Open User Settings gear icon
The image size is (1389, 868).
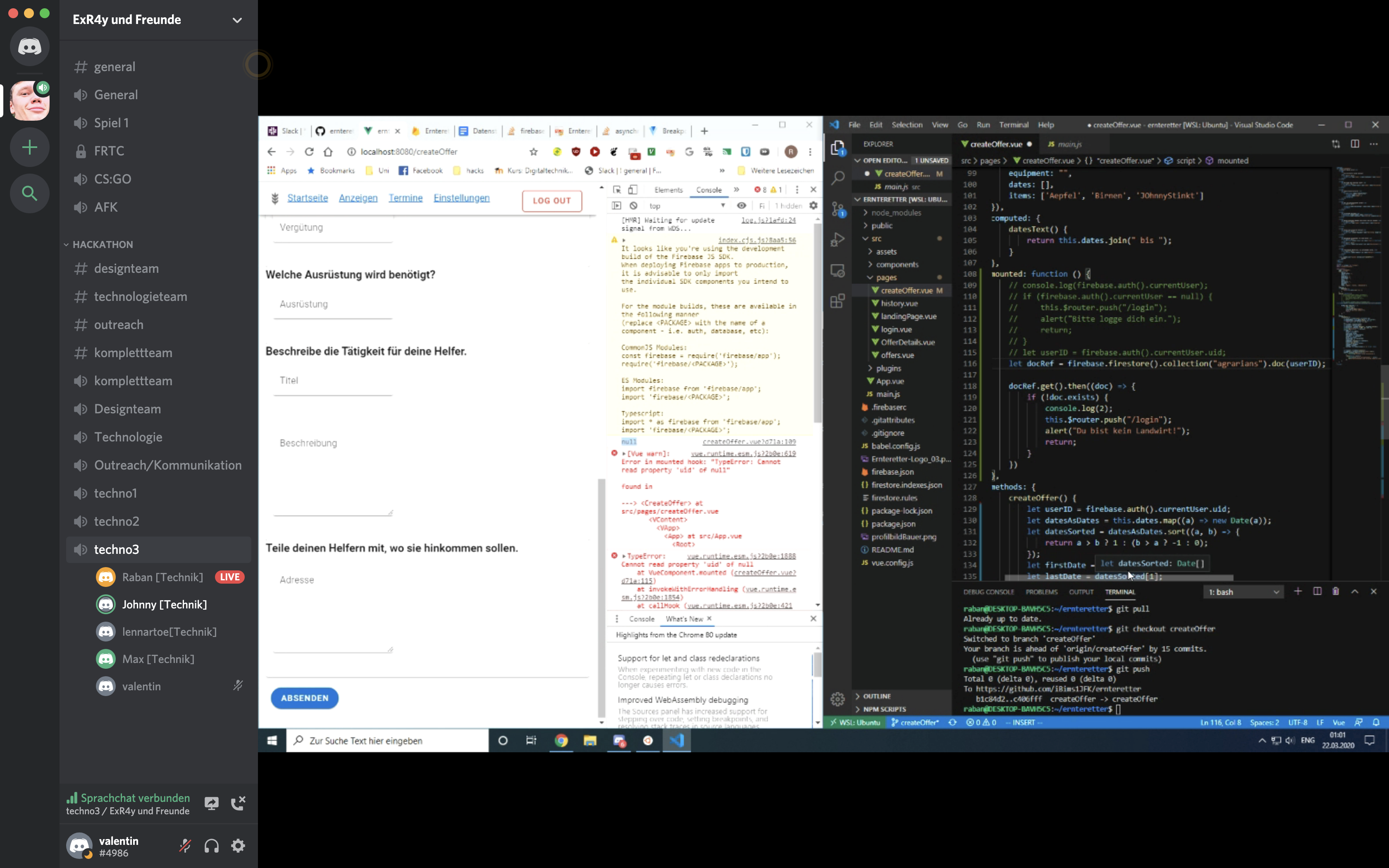(x=238, y=846)
